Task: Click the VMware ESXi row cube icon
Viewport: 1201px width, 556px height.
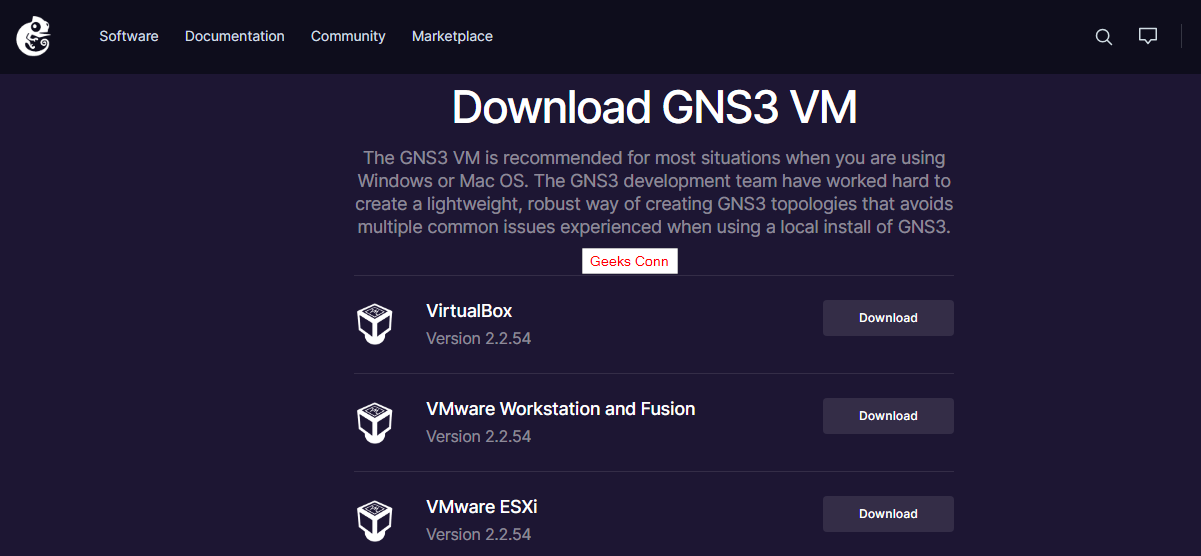Action: point(374,520)
